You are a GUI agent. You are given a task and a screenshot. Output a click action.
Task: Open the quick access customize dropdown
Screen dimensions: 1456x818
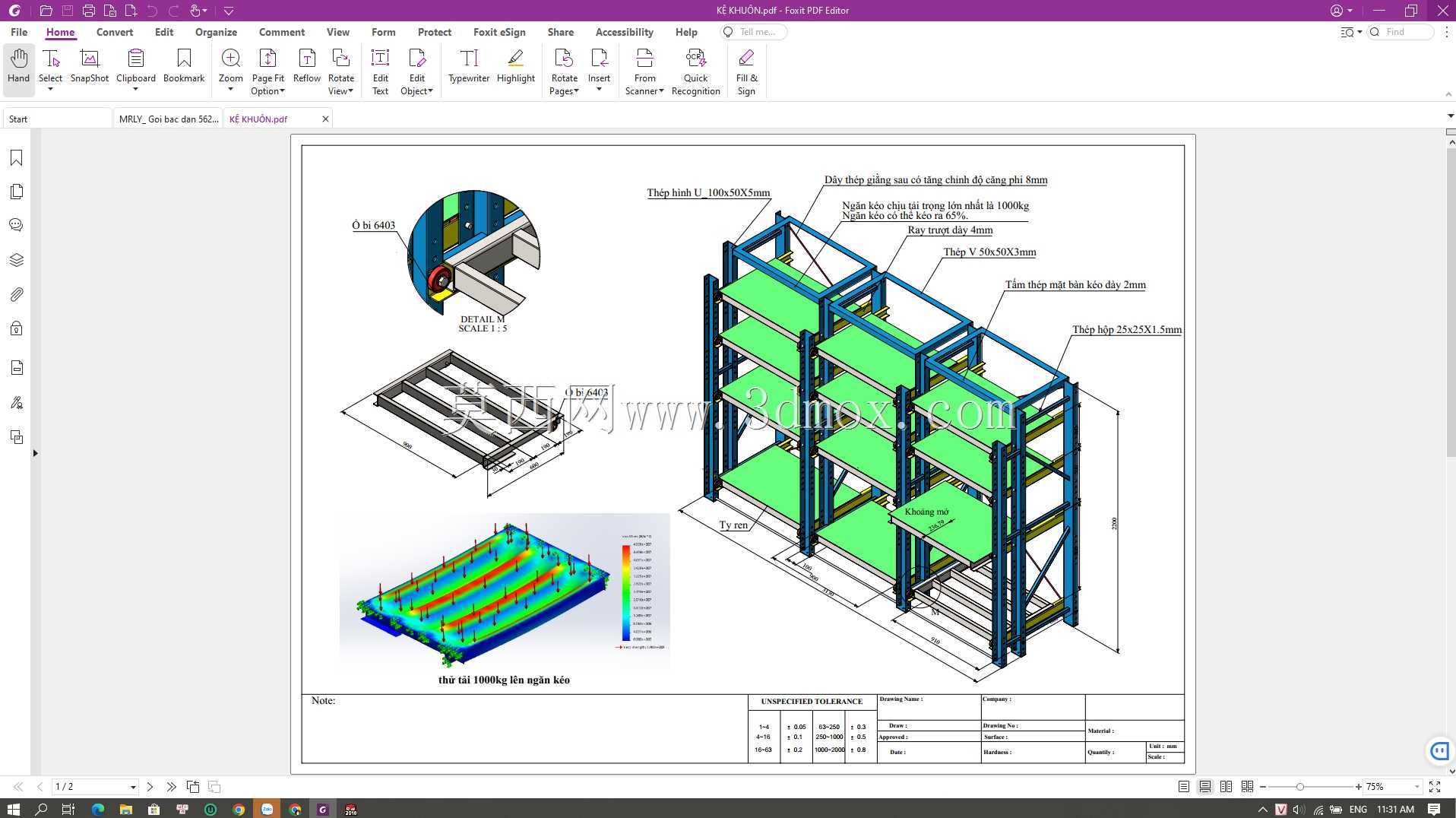(x=228, y=11)
